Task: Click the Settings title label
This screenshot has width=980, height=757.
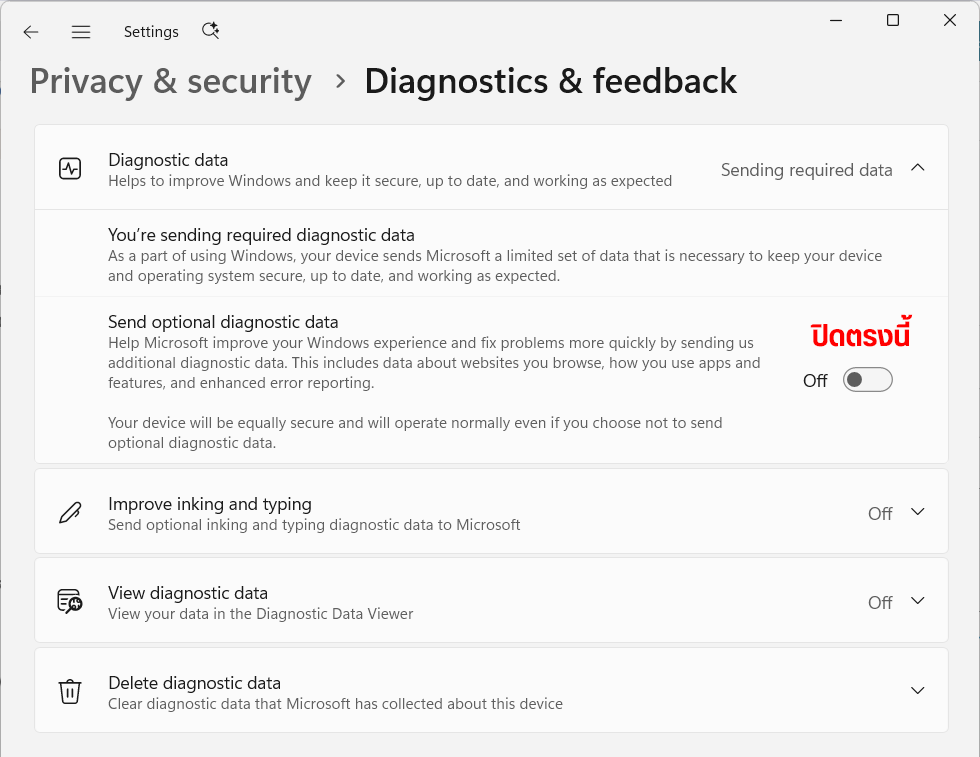Action: [151, 32]
